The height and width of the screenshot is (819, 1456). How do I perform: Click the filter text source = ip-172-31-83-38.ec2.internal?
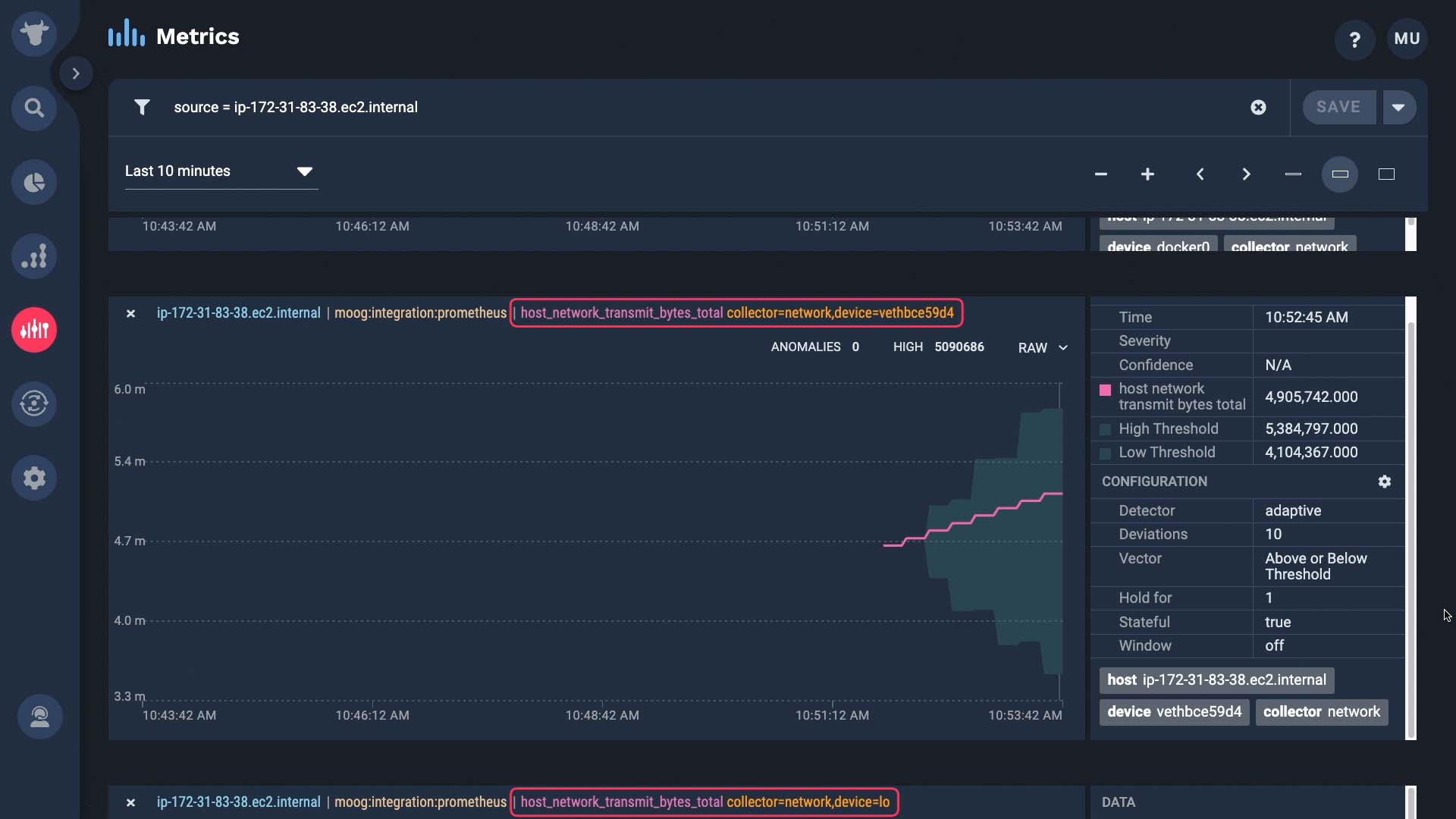(296, 107)
